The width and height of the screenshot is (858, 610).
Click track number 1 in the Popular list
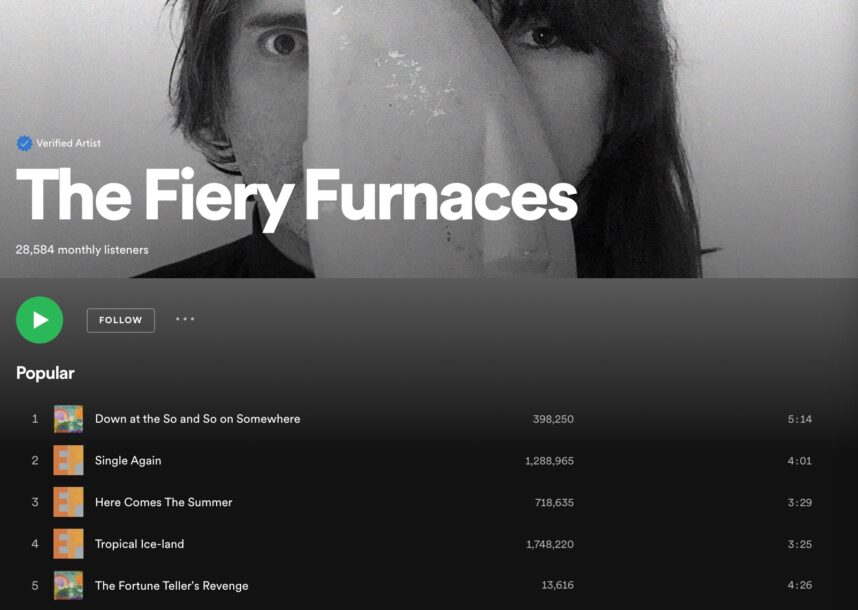point(35,419)
